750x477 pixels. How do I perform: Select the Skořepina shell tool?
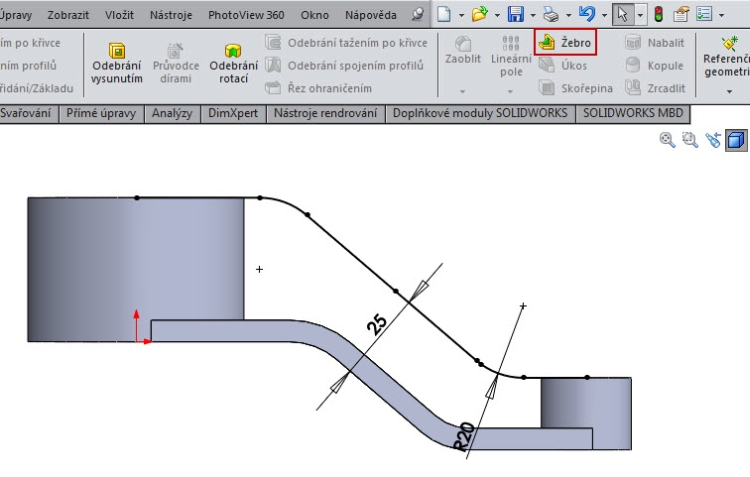click(576, 88)
